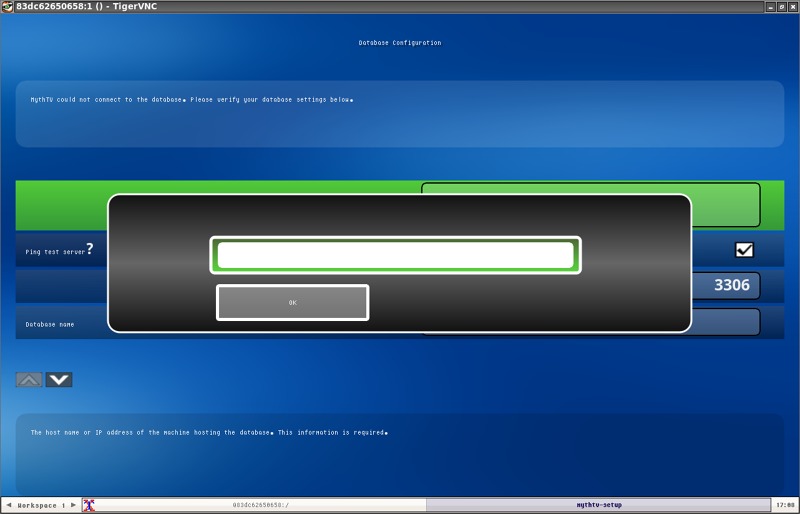Image resolution: width=800 pixels, height=514 pixels.
Task: Click the Ping test server question mark
Action: [x=89, y=249]
